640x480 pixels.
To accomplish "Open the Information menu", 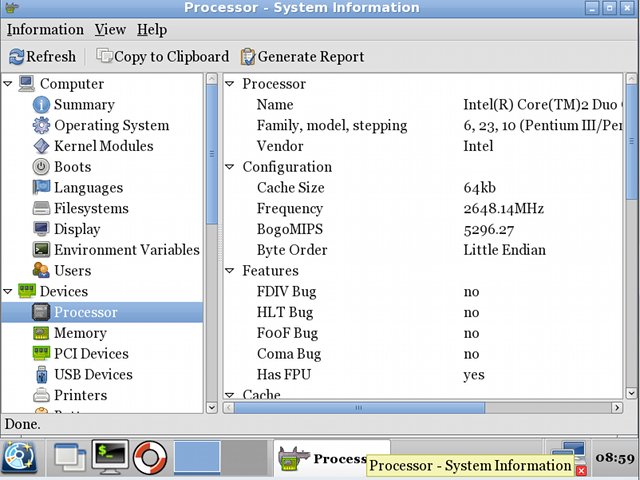I will (45, 29).
